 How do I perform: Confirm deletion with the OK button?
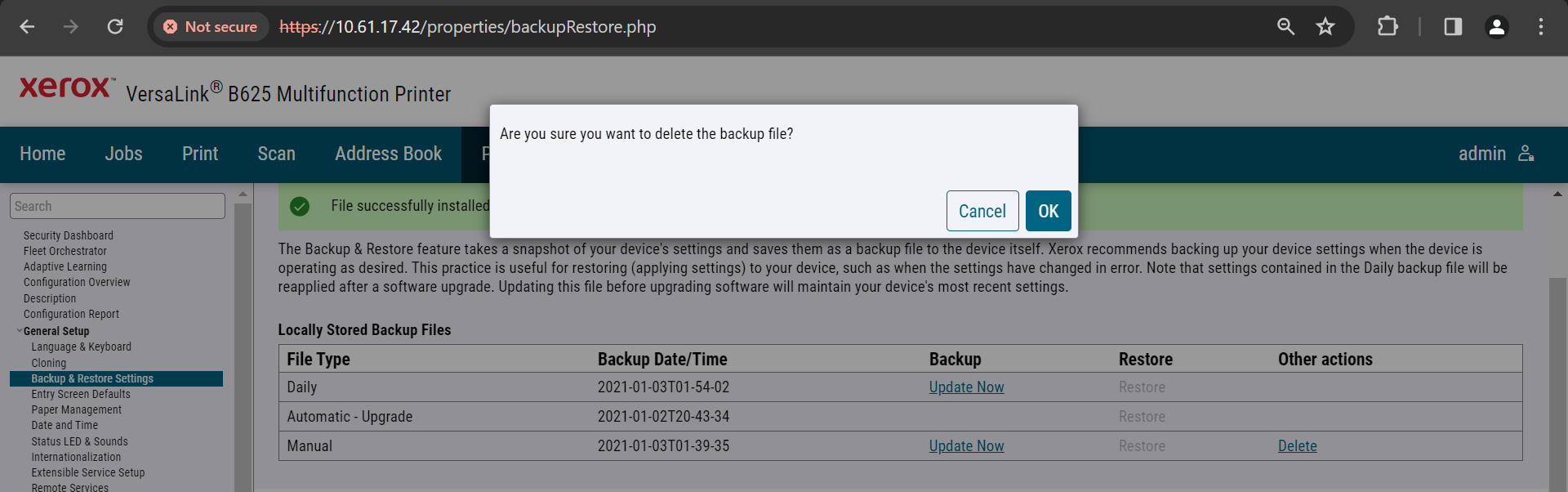tap(1049, 211)
